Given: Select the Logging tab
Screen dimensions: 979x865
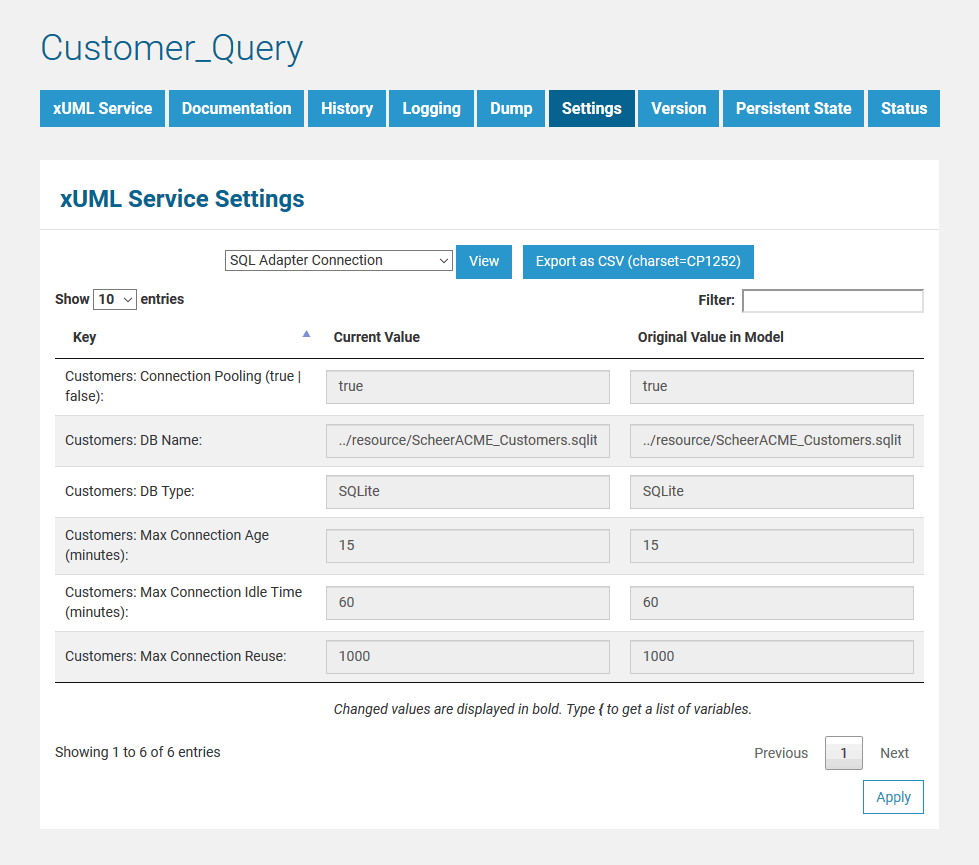Looking at the screenshot, I should click(x=431, y=108).
